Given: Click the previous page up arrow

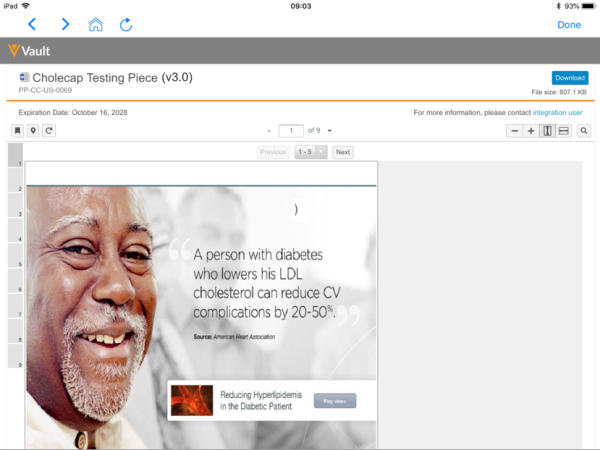Looking at the screenshot, I should pyautogui.click(x=269, y=131).
